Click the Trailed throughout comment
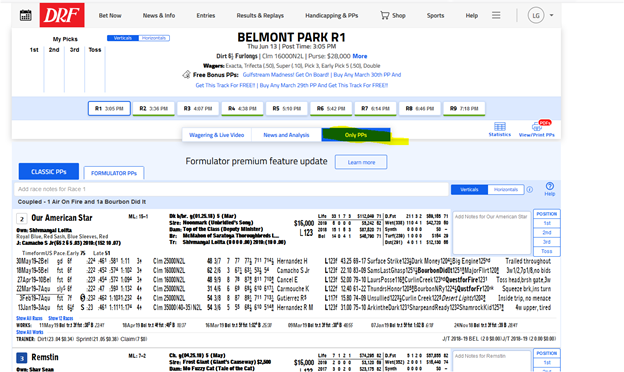Screen dimensions: 624x372 coord(528,261)
